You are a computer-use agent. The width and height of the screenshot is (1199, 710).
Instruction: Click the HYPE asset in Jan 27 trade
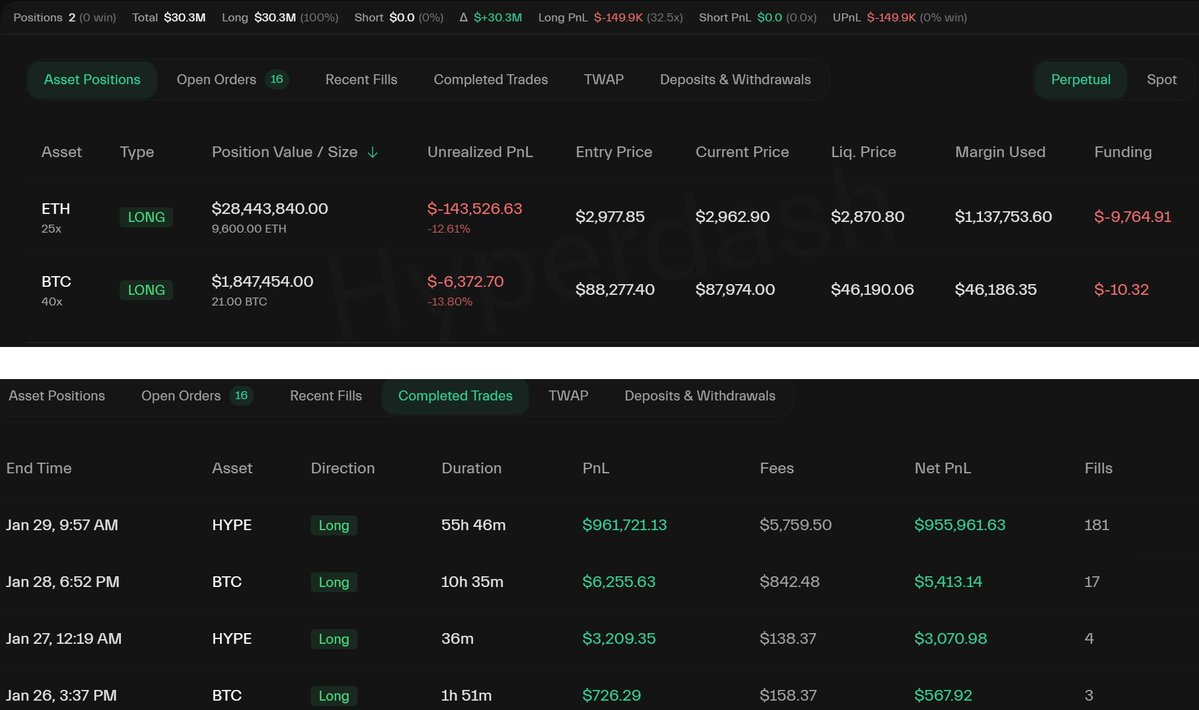point(232,639)
